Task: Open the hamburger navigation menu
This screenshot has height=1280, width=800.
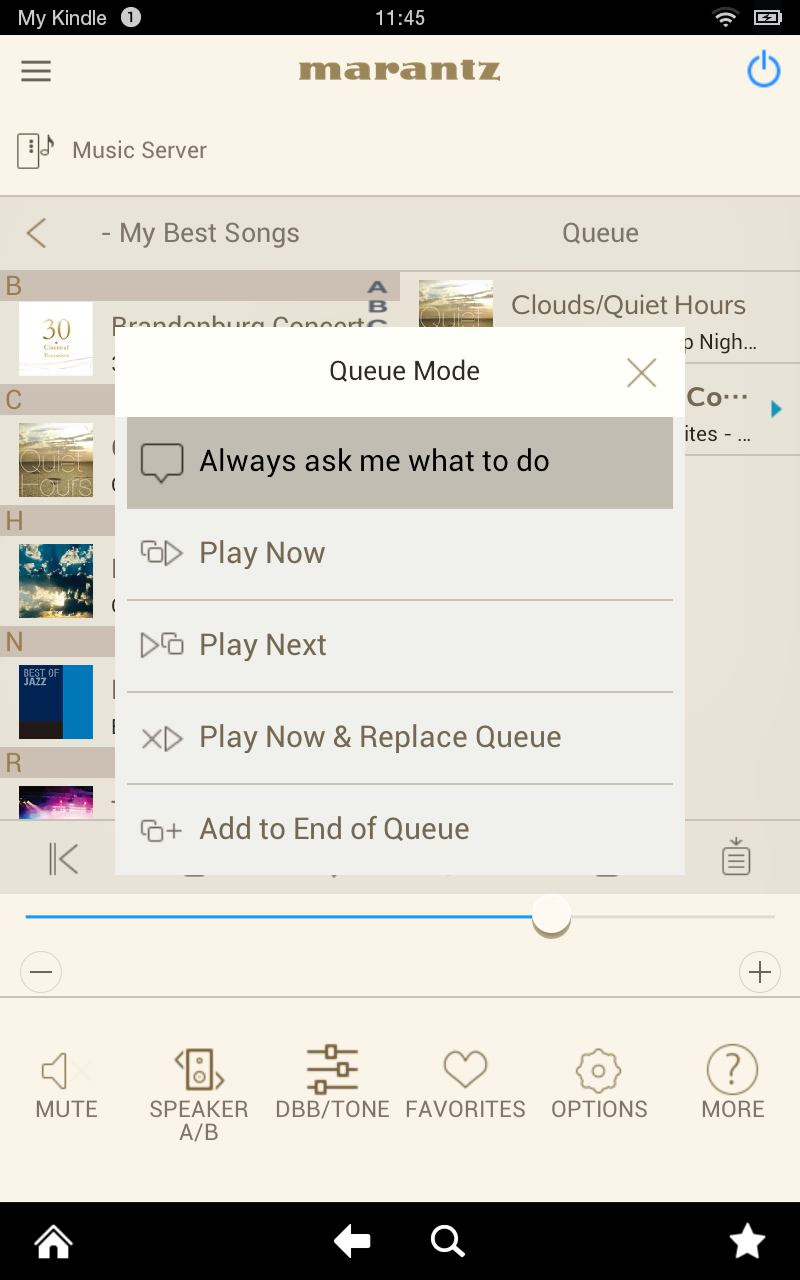Action: [36, 71]
